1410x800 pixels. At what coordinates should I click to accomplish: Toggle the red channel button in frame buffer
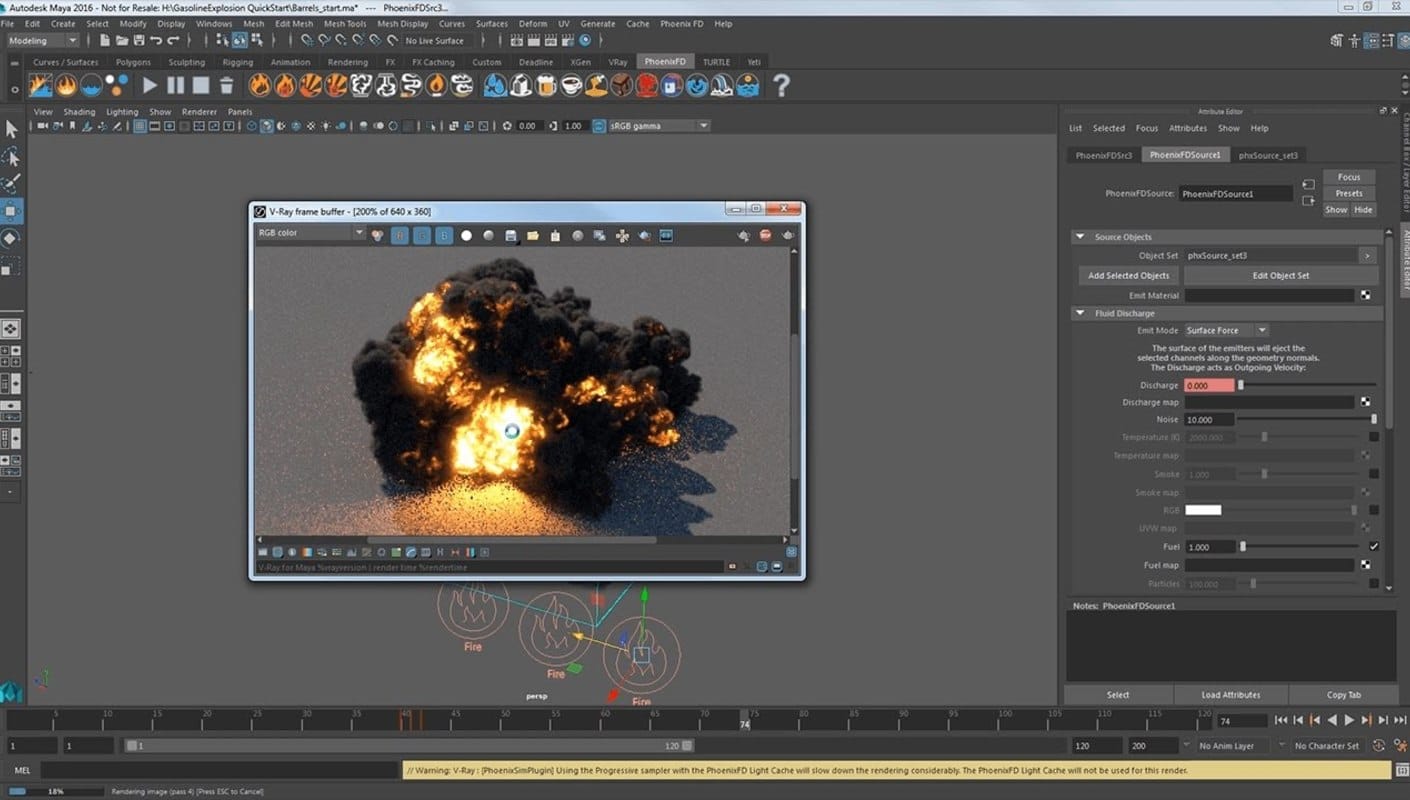click(399, 236)
